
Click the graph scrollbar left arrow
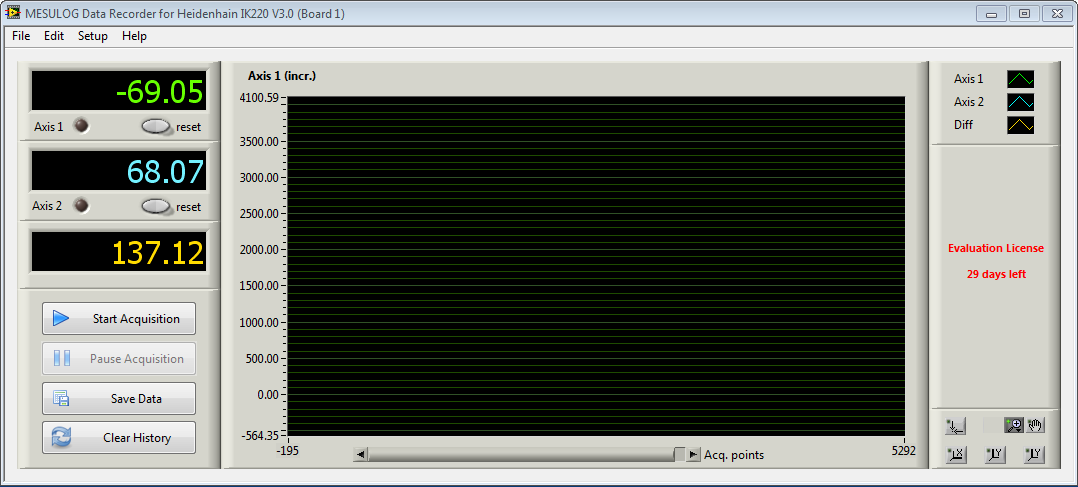(x=360, y=454)
